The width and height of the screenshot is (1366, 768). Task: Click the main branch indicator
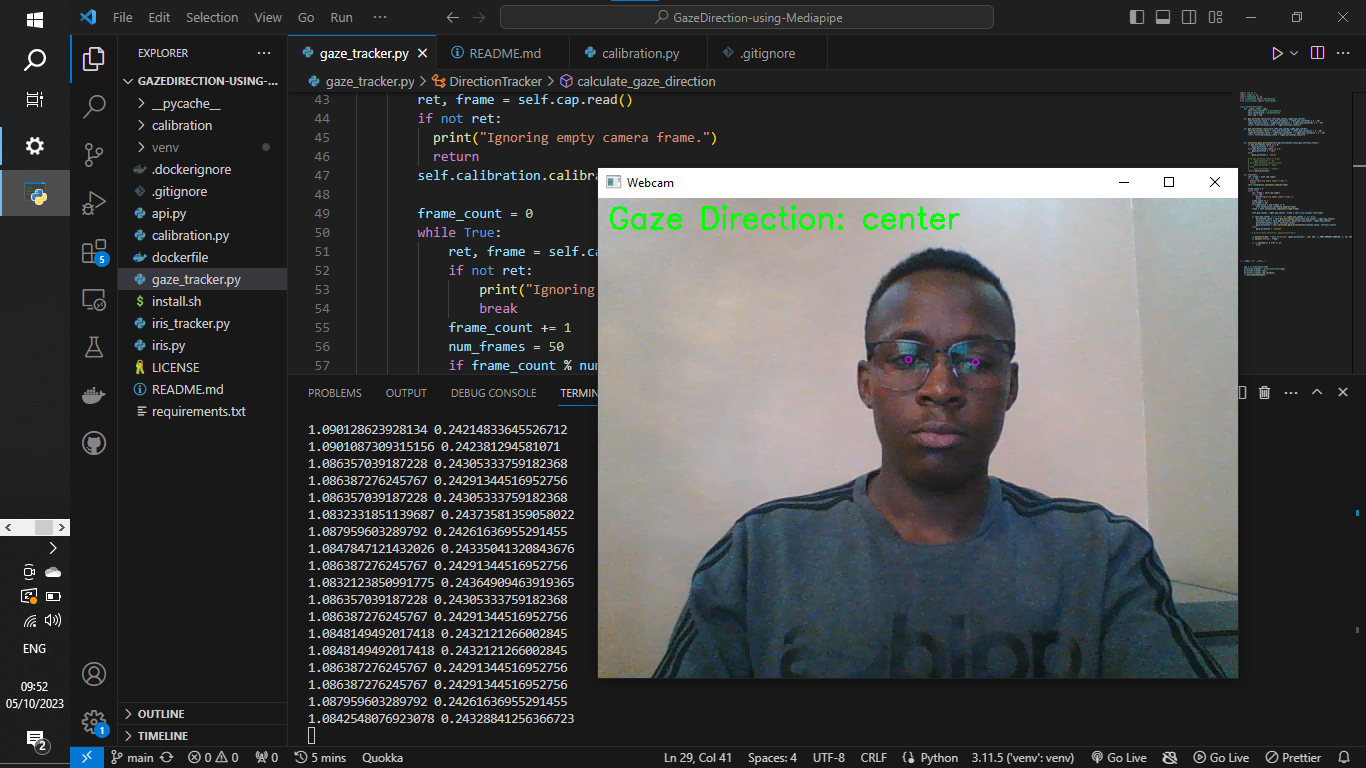click(135, 757)
